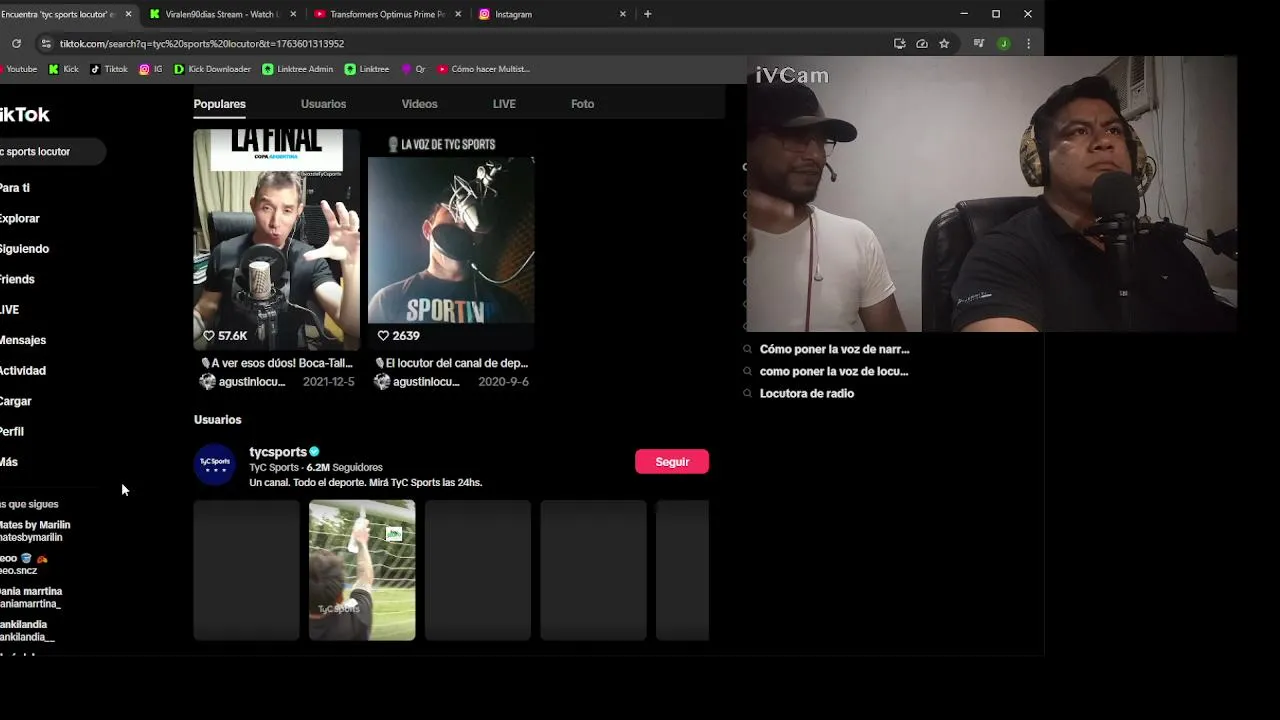Open Chrome three-dot menu
1280x720 pixels.
point(1028,43)
